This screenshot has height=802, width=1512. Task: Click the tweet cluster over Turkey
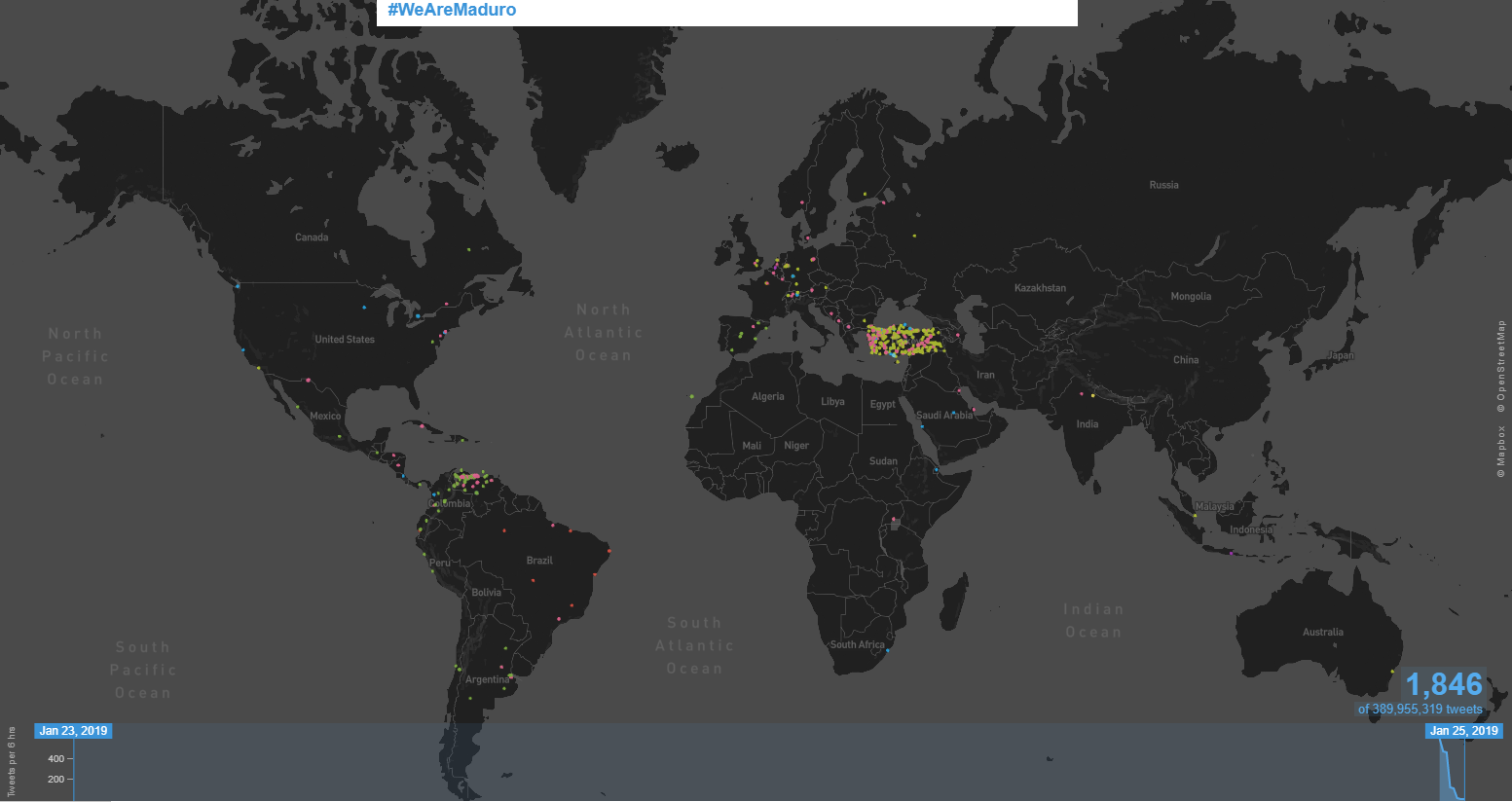point(904,342)
